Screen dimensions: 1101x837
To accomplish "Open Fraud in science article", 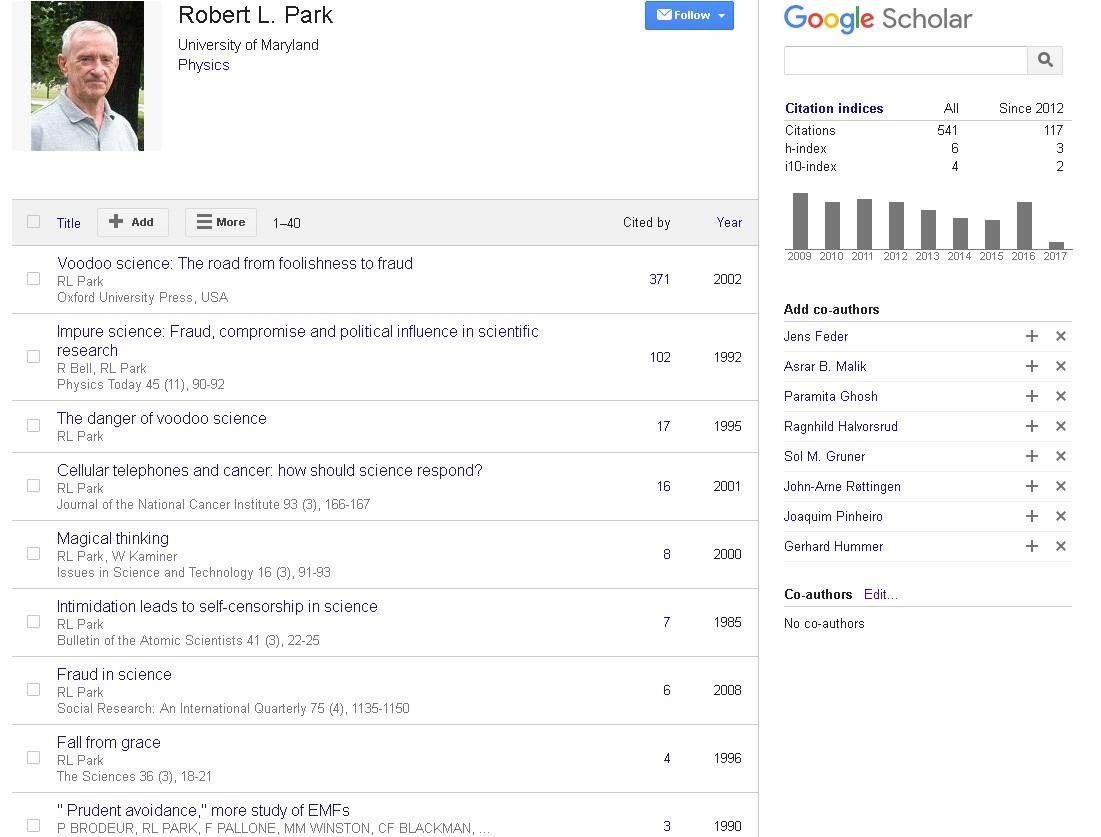I will coord(114,675).
